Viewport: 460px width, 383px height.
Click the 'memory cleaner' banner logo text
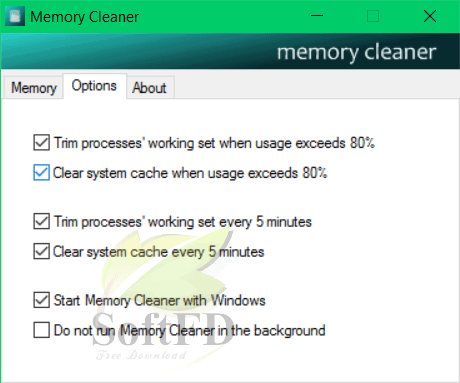point(357,52)
